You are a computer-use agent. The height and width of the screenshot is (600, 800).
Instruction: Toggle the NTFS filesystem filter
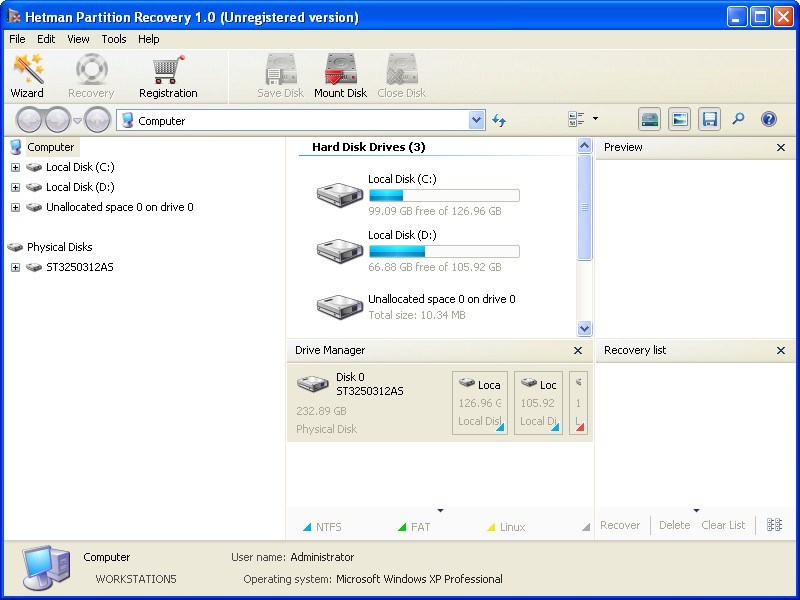coord(327,526)
